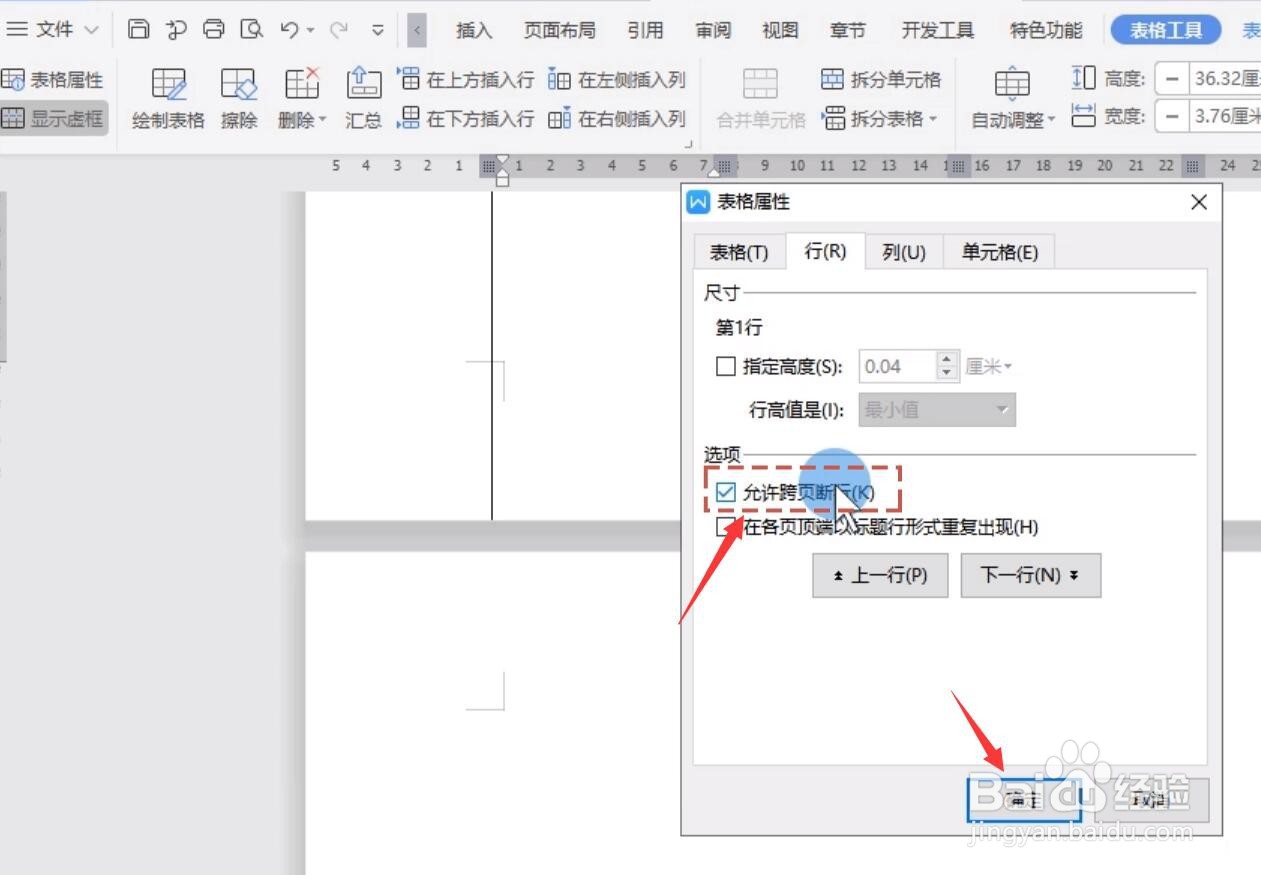Screen dimensions: 1261x875
Task: Uncheck 允许跨页断行 allow row break across pages
Action: [724, 491]
